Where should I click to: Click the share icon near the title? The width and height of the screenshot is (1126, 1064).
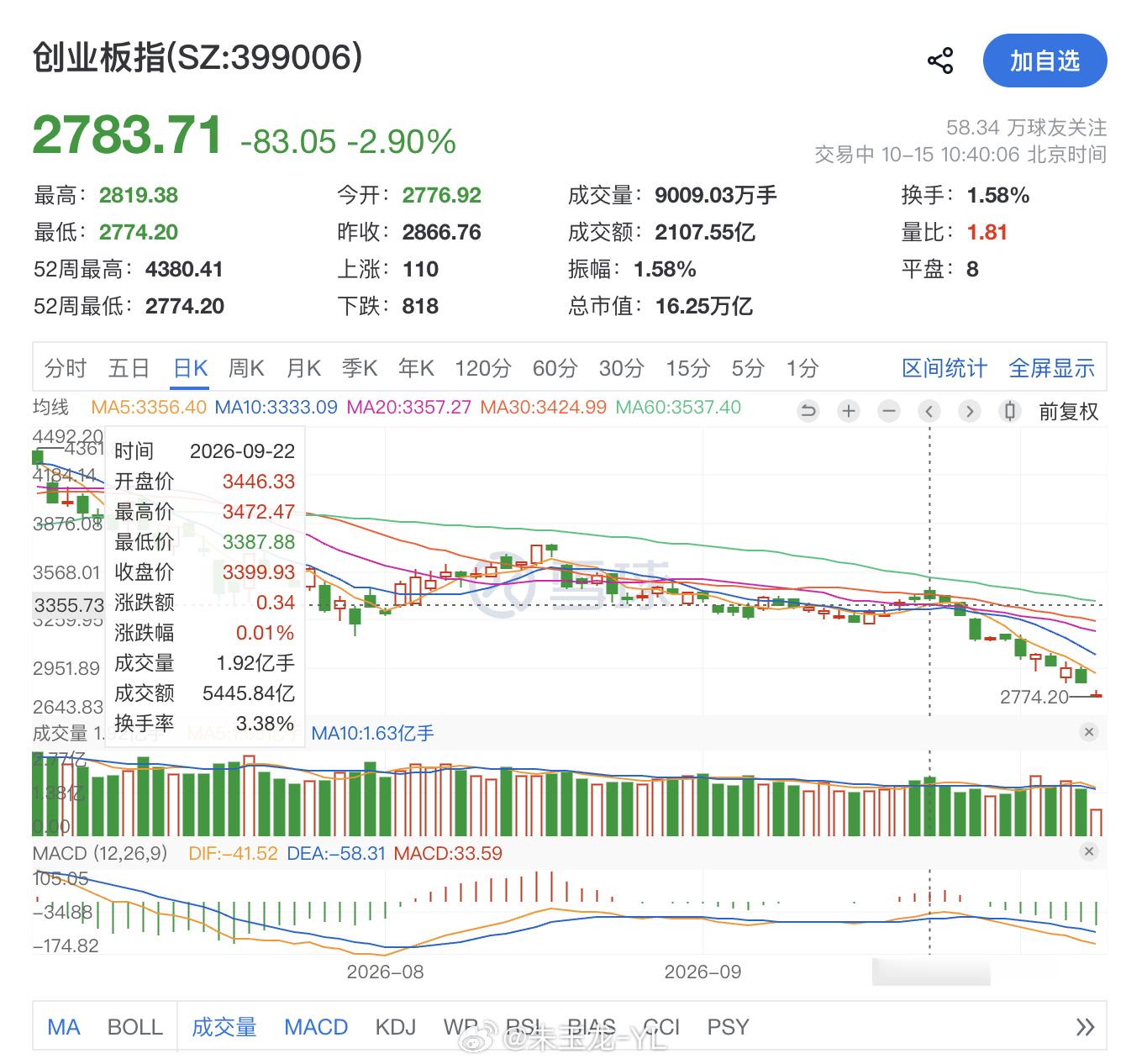[x=940, y=61]
